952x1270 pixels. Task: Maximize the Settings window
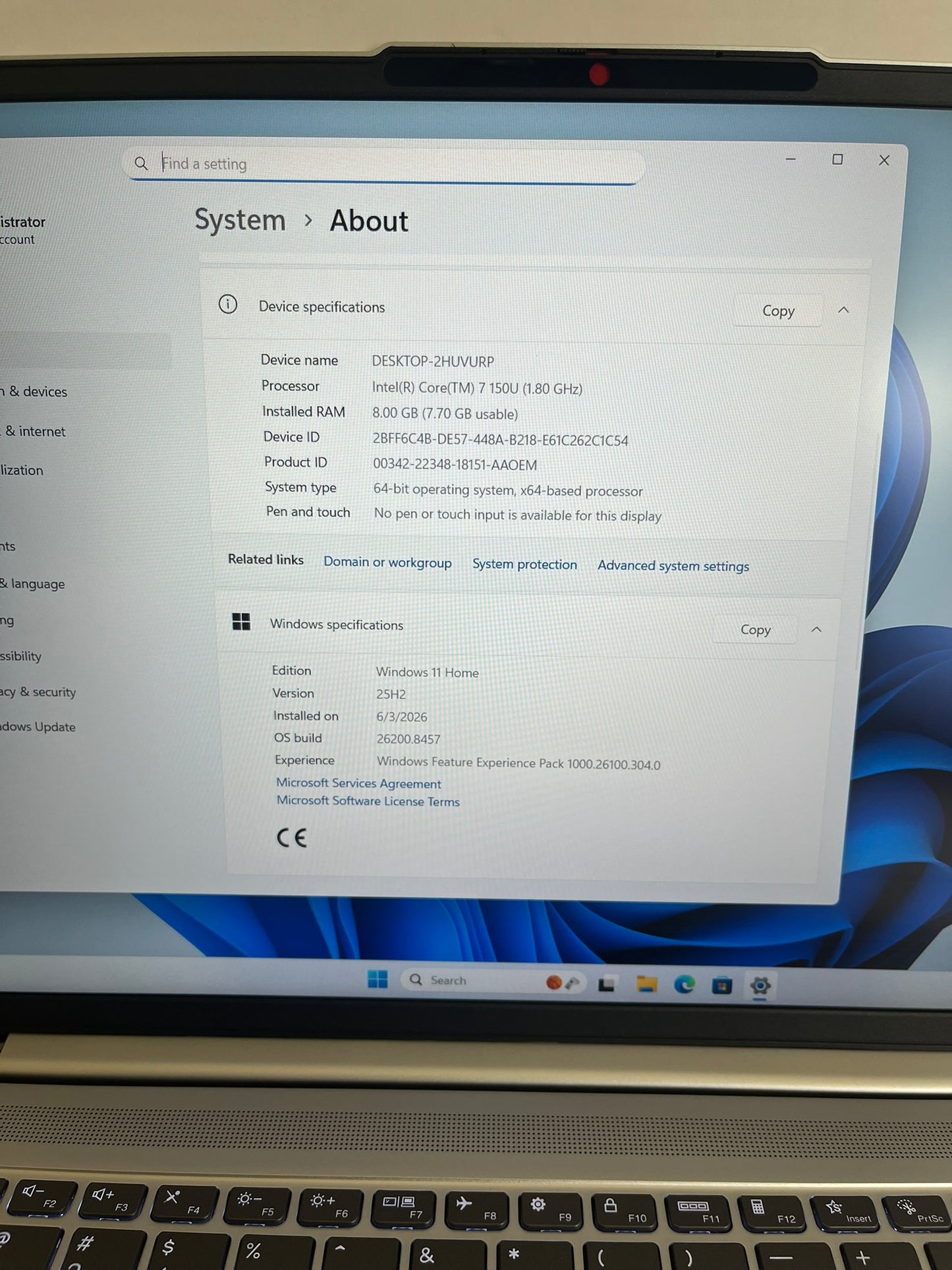pyautogui.click(x=837, y=159)
